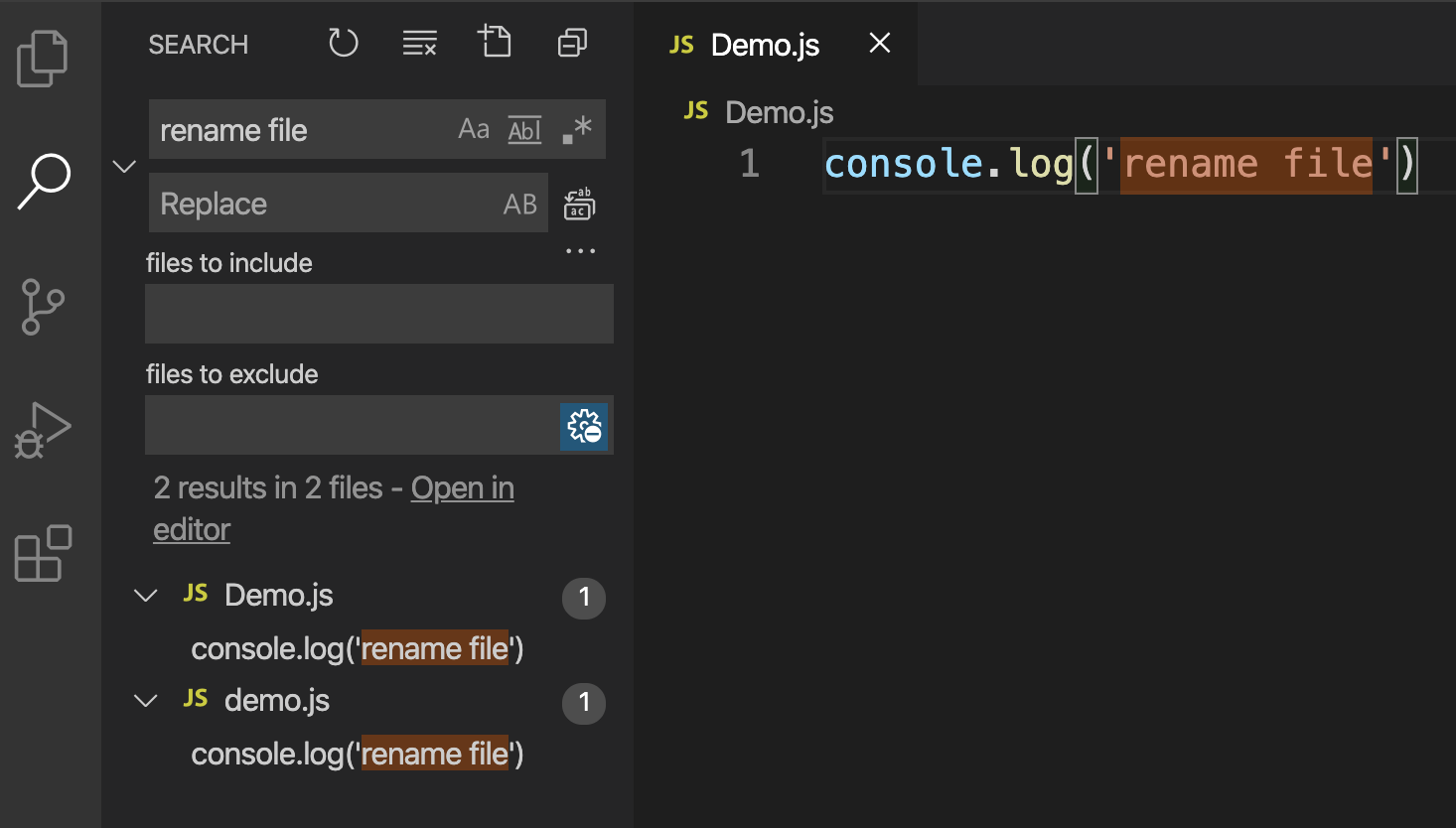The width and height of the screenshot is (1456, 828).
Task: Expand search details with the ellipsis
Action: [x=580, y=250]
